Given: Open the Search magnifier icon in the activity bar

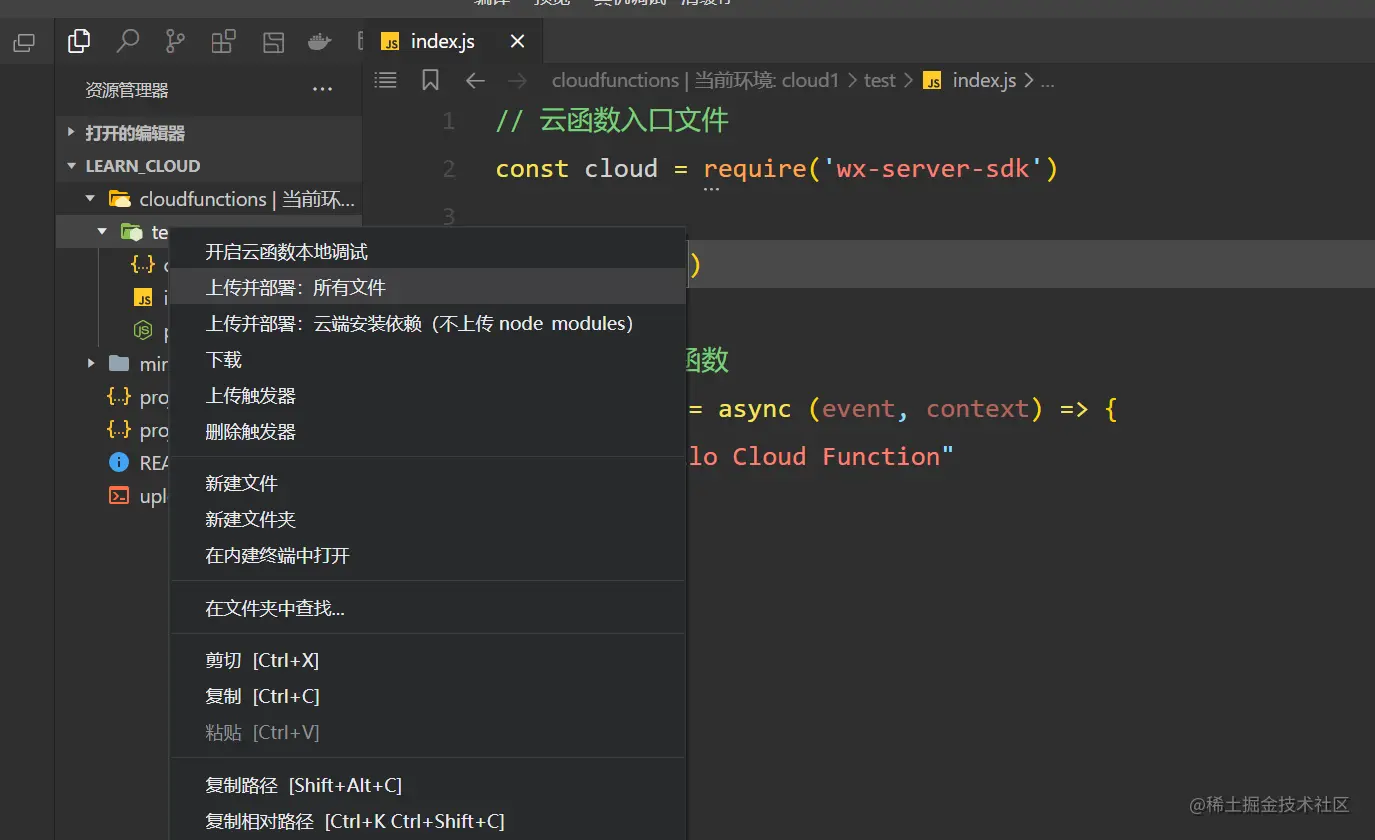Looking at the screenshot, I should coord(127,41).
